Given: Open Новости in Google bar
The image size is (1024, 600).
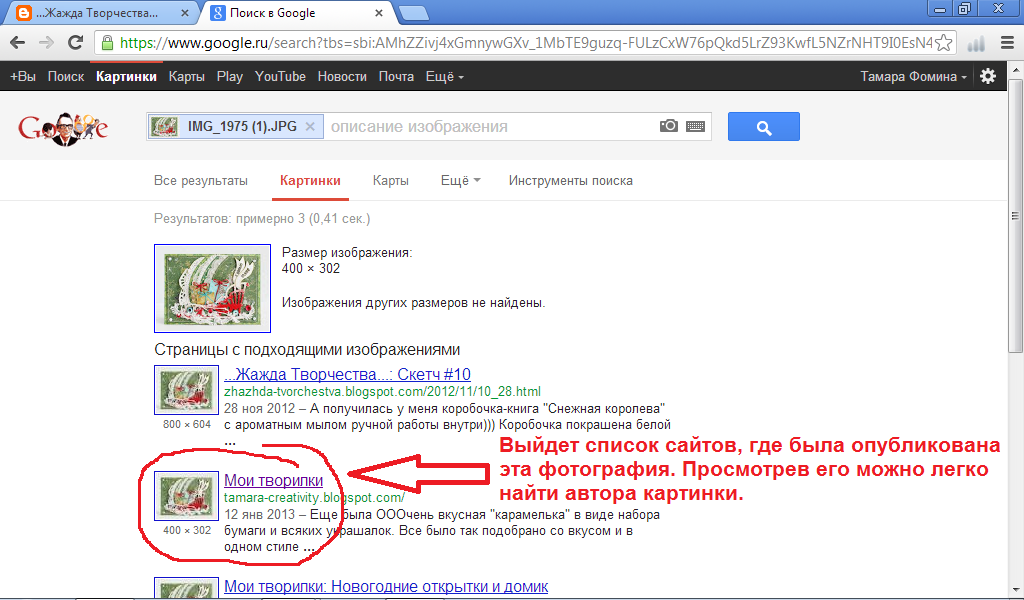Looking at the screenshot, I should [342, 76].
